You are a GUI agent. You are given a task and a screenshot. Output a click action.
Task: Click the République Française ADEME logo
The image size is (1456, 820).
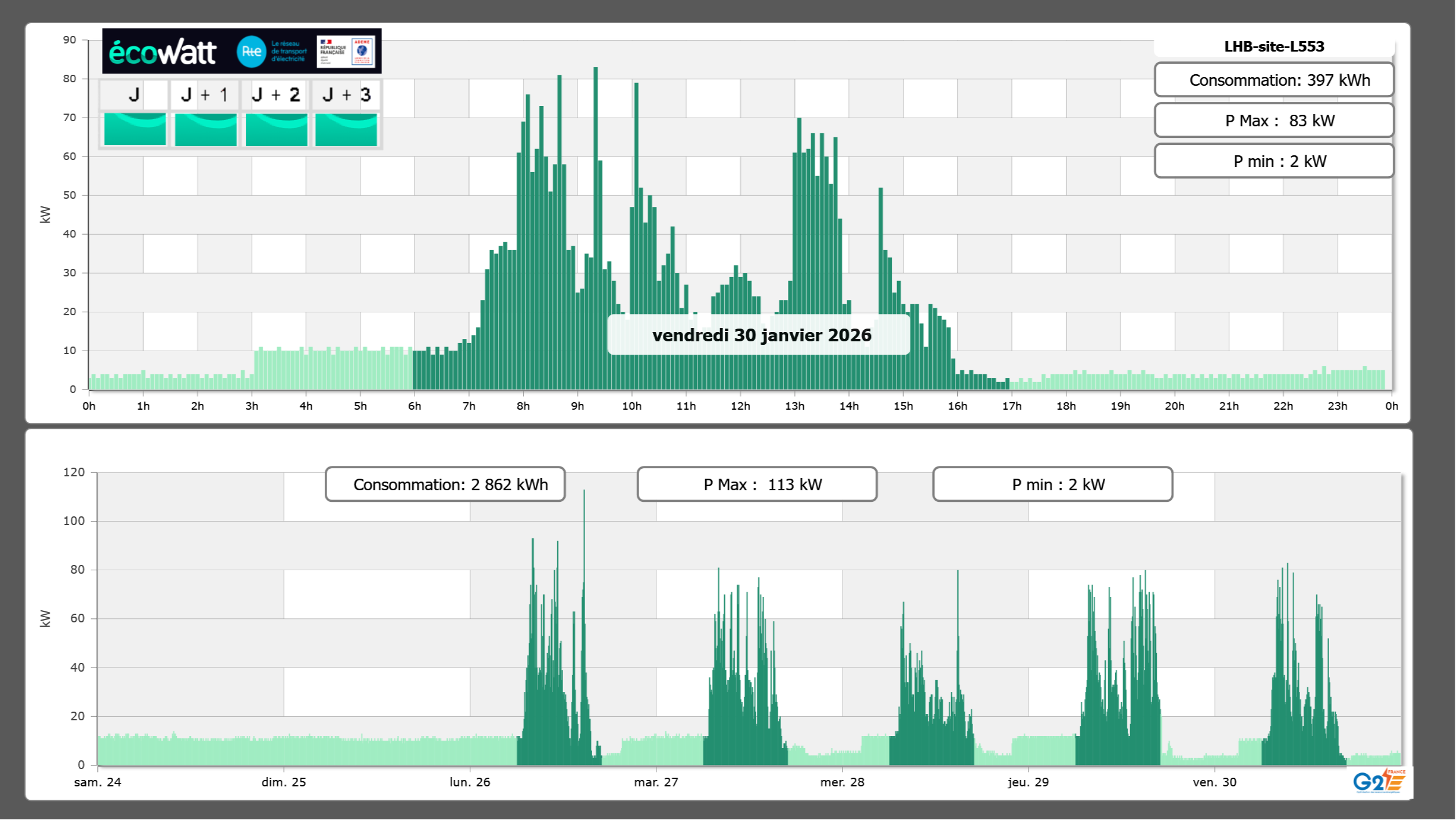click(x=346, y=52)
